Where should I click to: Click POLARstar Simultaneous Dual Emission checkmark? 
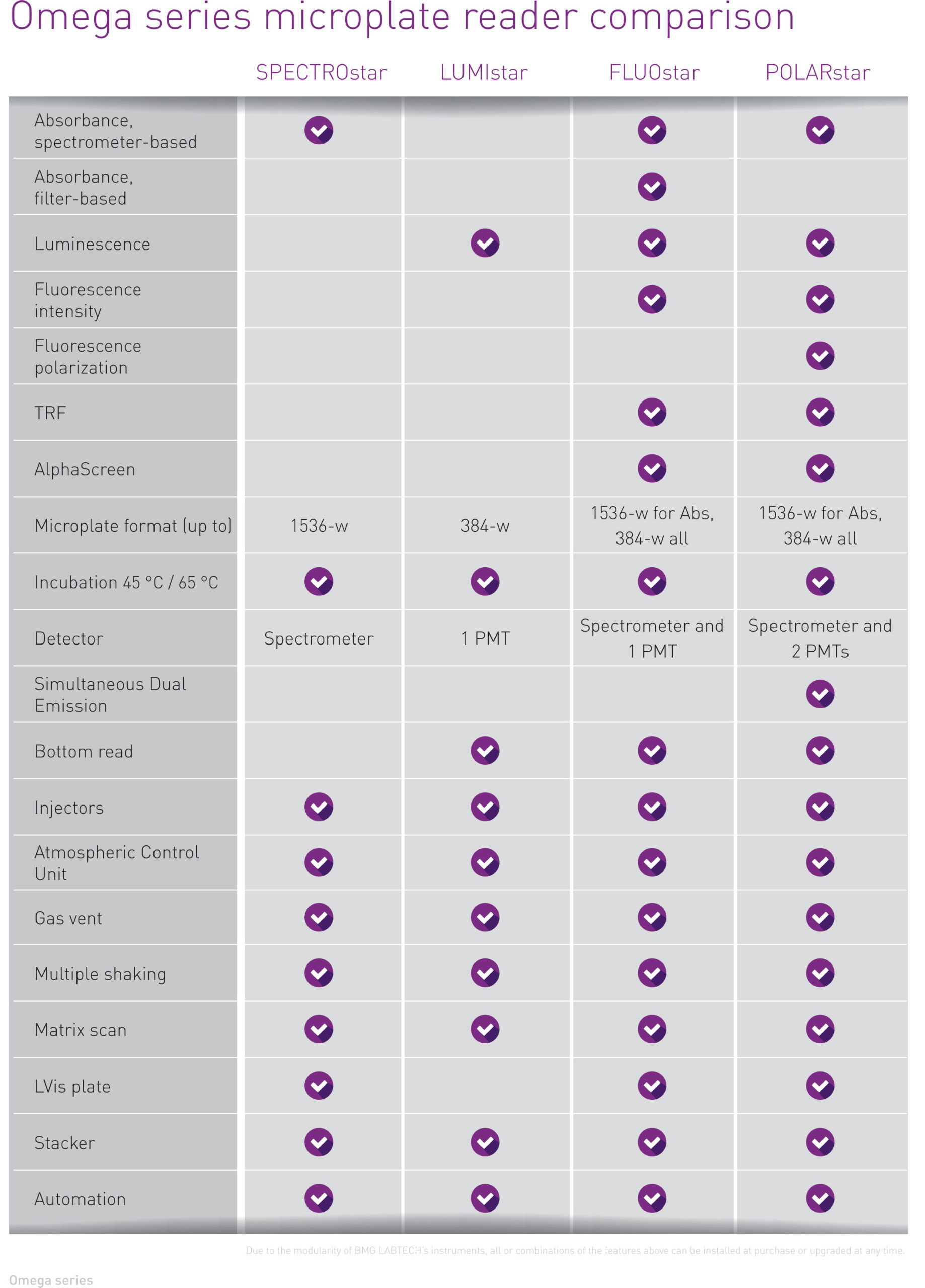tap(820, 694)
